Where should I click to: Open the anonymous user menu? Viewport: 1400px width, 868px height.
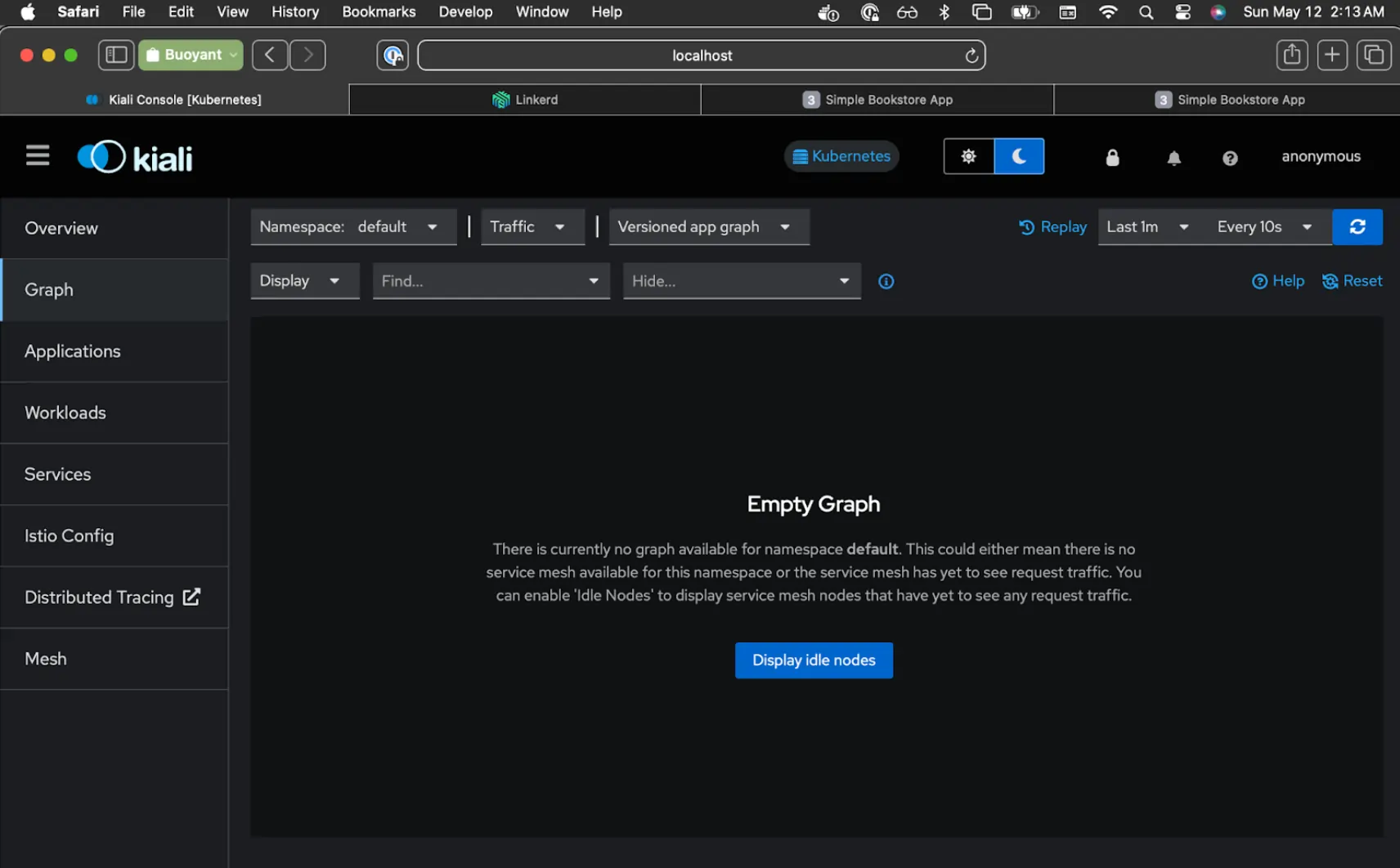[x=1321, y=156]
